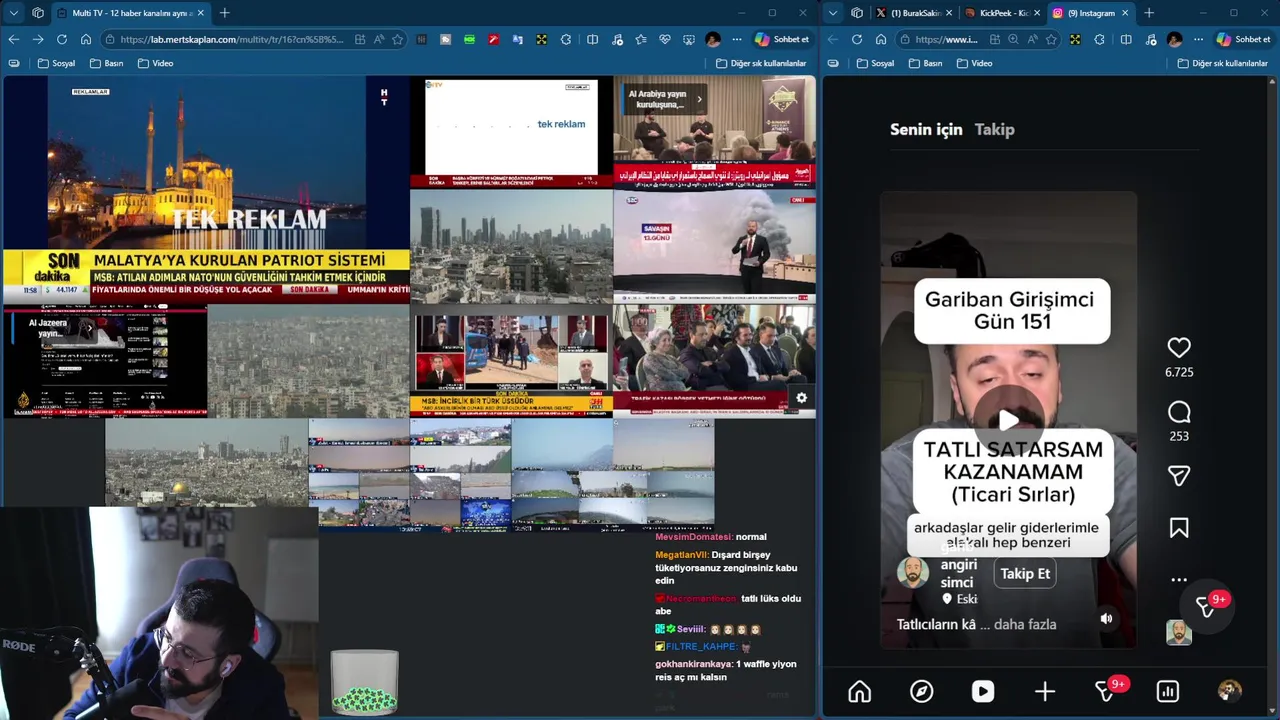
Task: Open Sohbet et Copilot in Instagram window
Action: (x=1243, y=40)
